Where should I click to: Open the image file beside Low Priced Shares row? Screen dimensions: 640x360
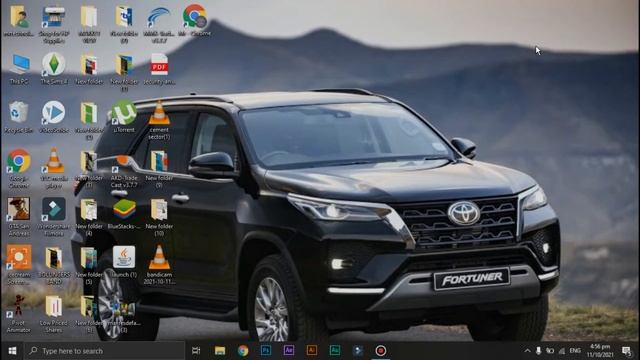[x=124, y=316]
